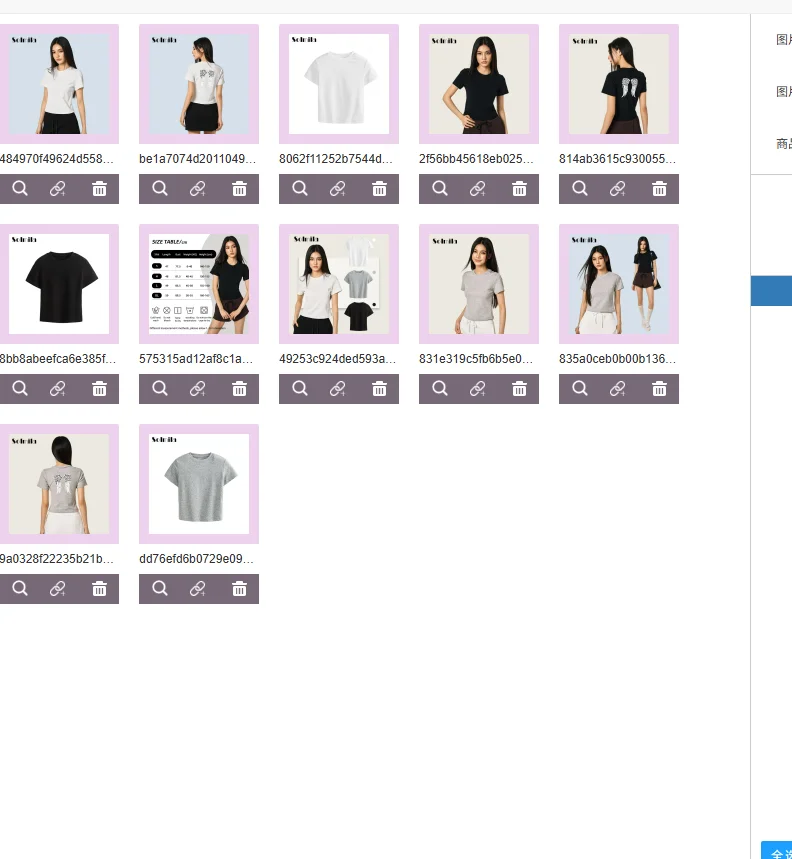The width and height of the screenshot is (792, 859).
Task: Preview image 8062f11252b7544d with magnifier
Action: [x=300, y=188]
